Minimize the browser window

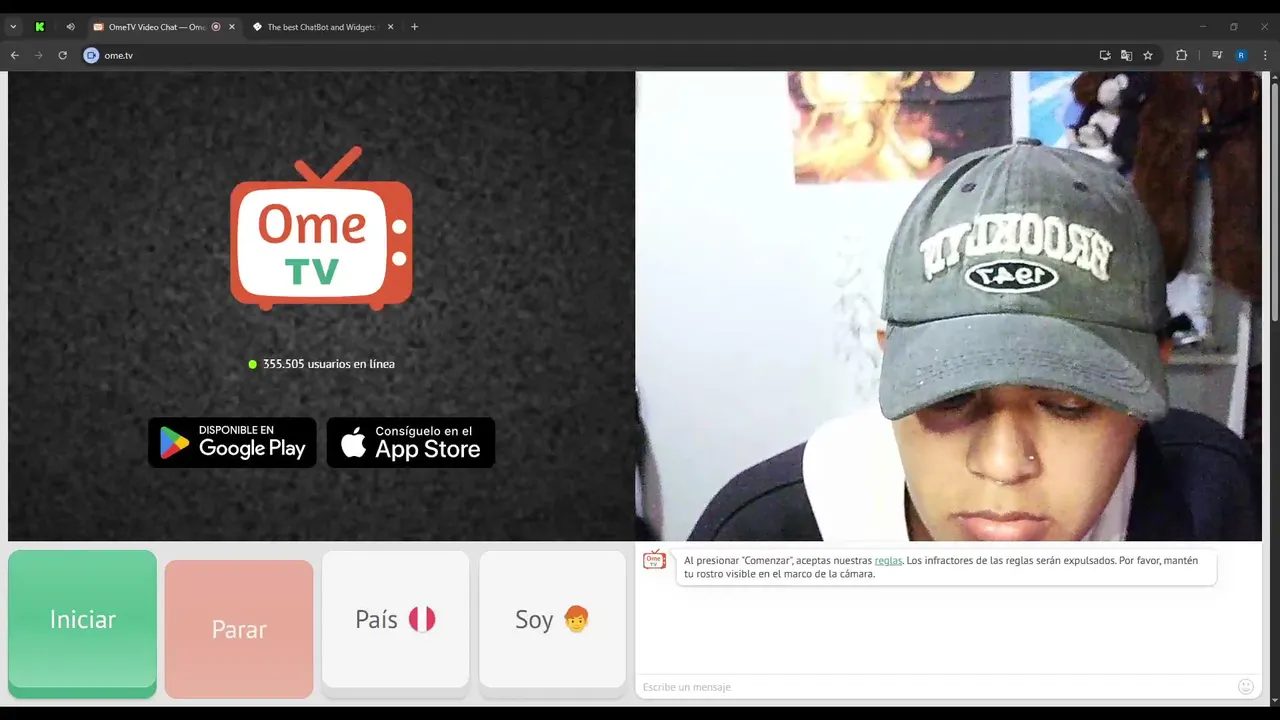point(1203,27)
